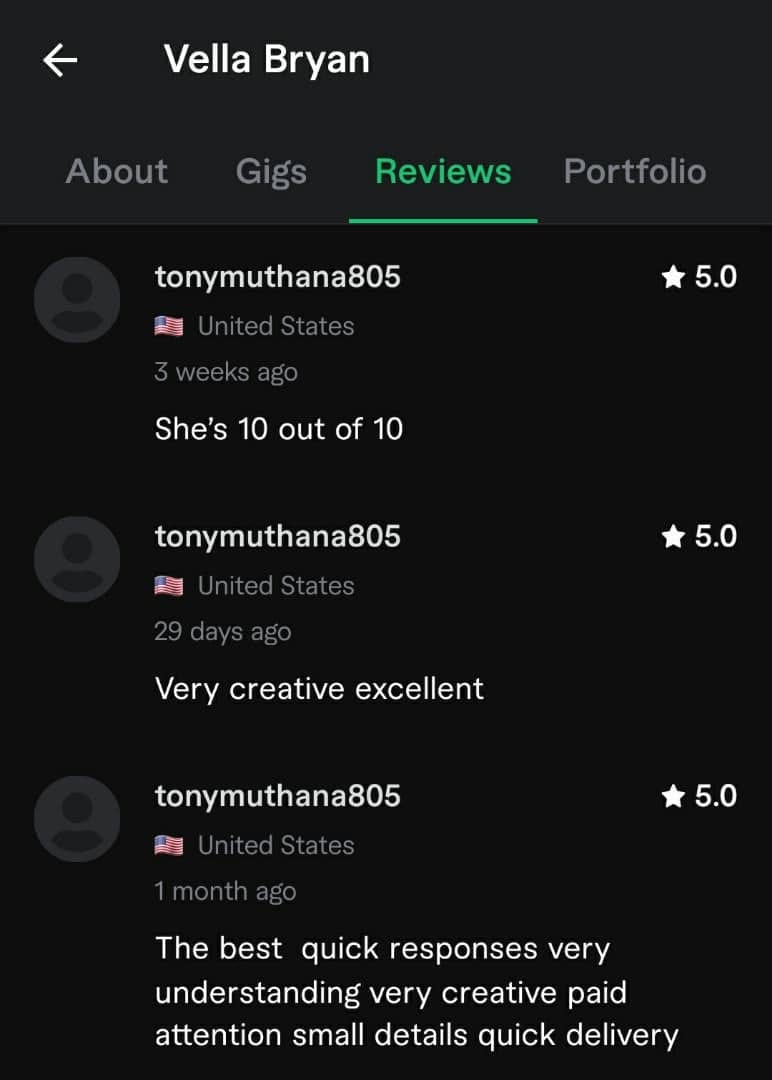Tap the star rating on the 1 month ago review

[x=699, y=796]
